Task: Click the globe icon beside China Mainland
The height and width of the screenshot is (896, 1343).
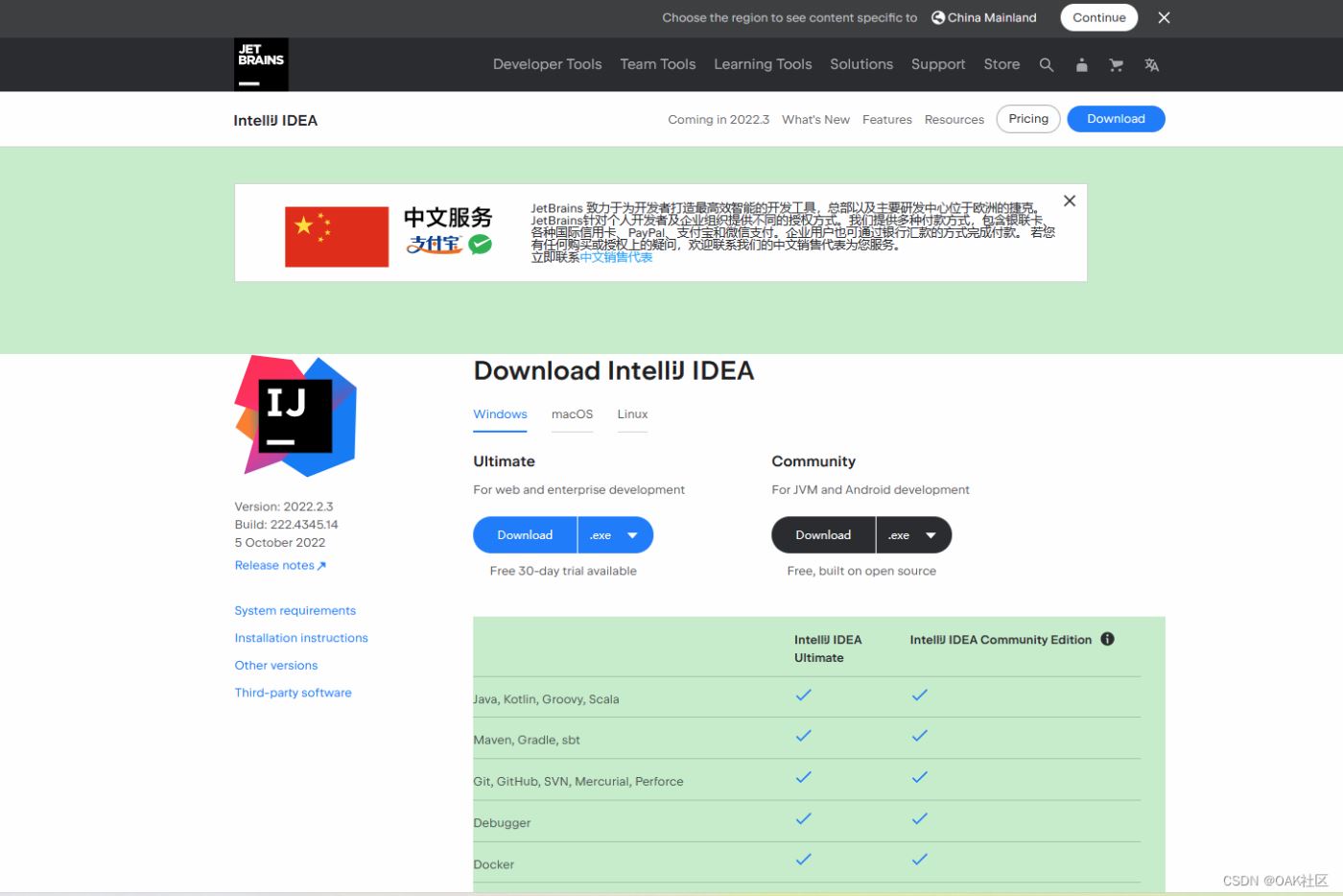Action: [938, 17]
